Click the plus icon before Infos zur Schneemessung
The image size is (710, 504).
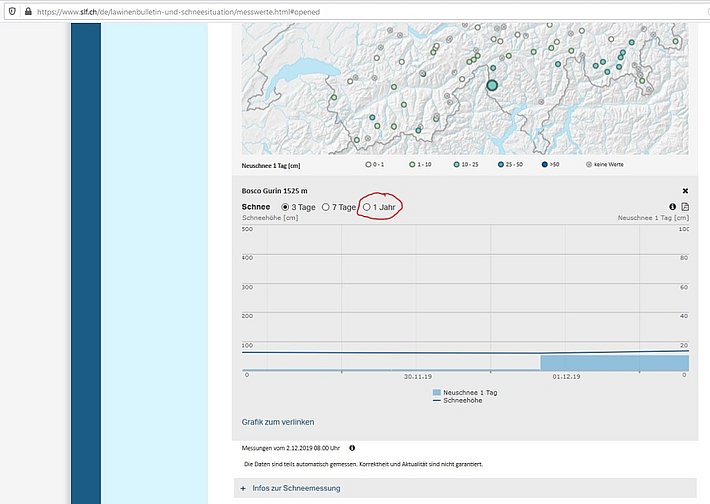pos(243,488)
